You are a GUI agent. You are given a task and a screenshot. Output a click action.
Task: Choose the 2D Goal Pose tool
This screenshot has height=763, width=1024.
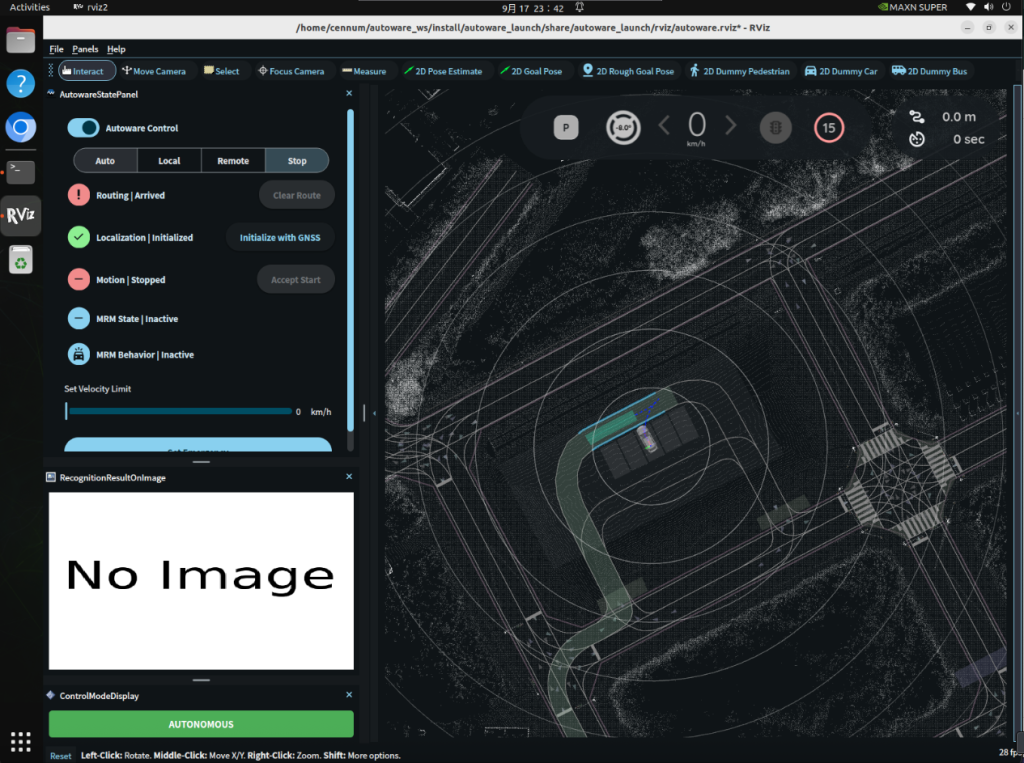click(533, 71)
